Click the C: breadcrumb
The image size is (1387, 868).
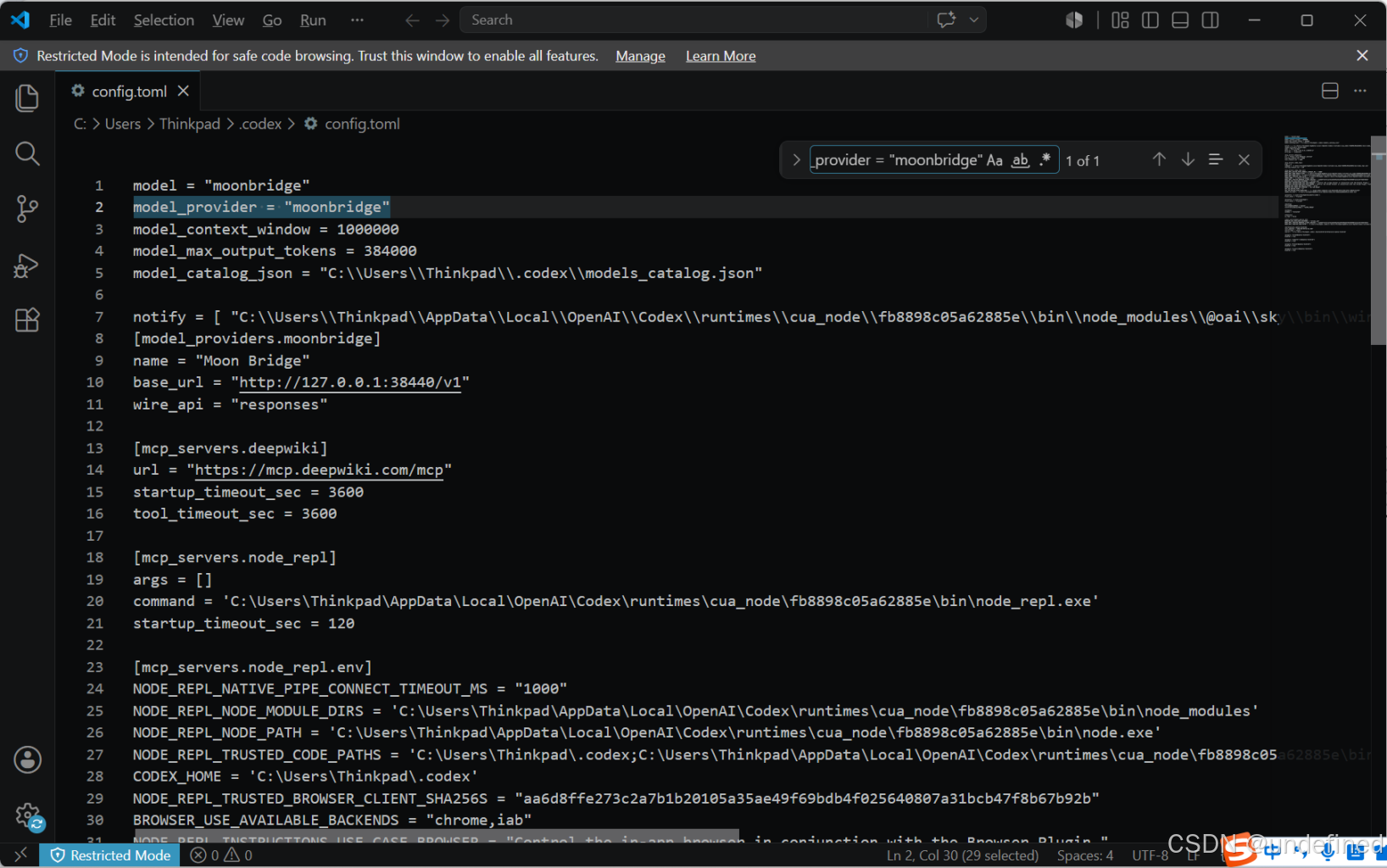pyautogui.click(x=80, y=124)
